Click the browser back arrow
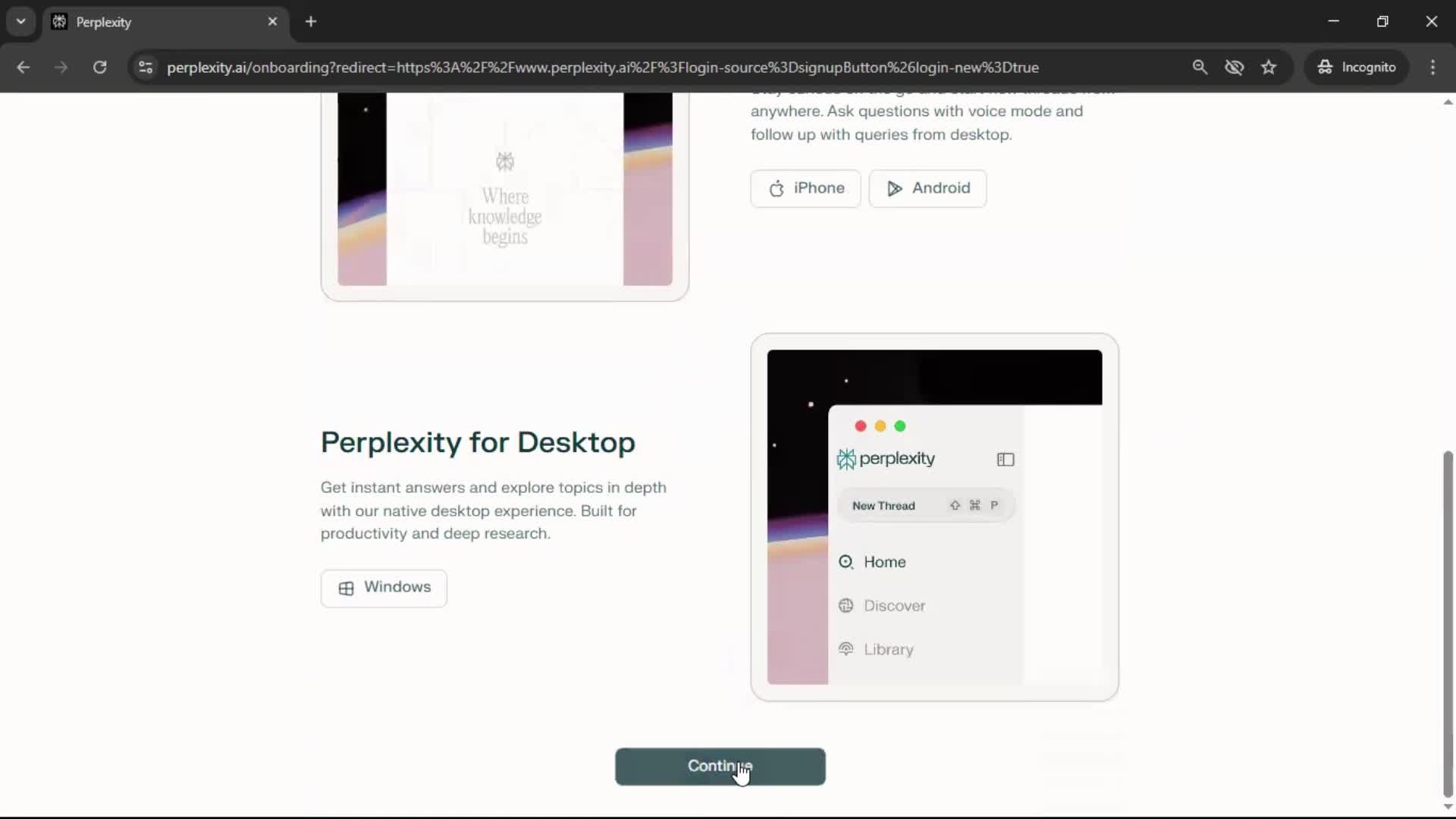Screen dimensions: 1456x819 click(x=24, y=67)
